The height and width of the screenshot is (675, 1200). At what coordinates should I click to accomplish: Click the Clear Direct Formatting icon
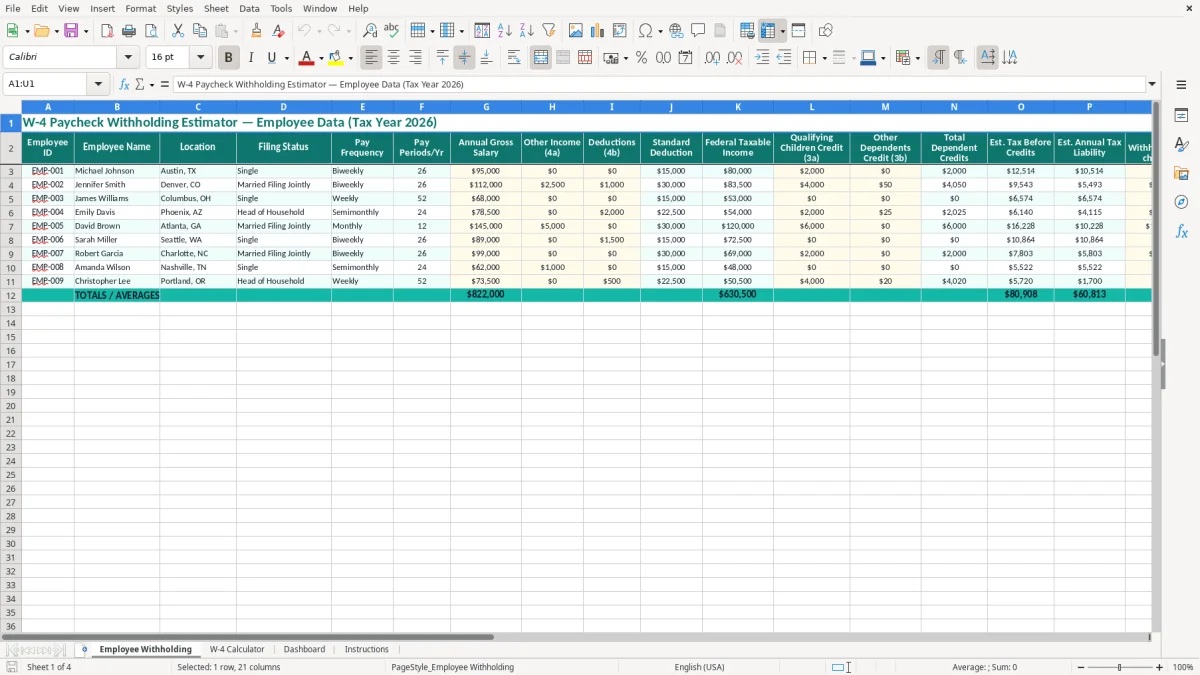pos(279,31)
